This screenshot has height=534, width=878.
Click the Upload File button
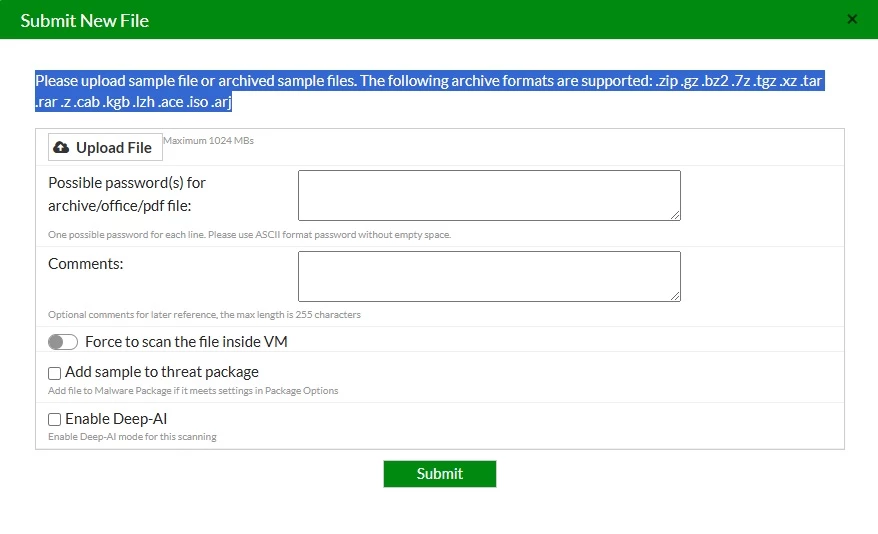[x=105, y=147]
